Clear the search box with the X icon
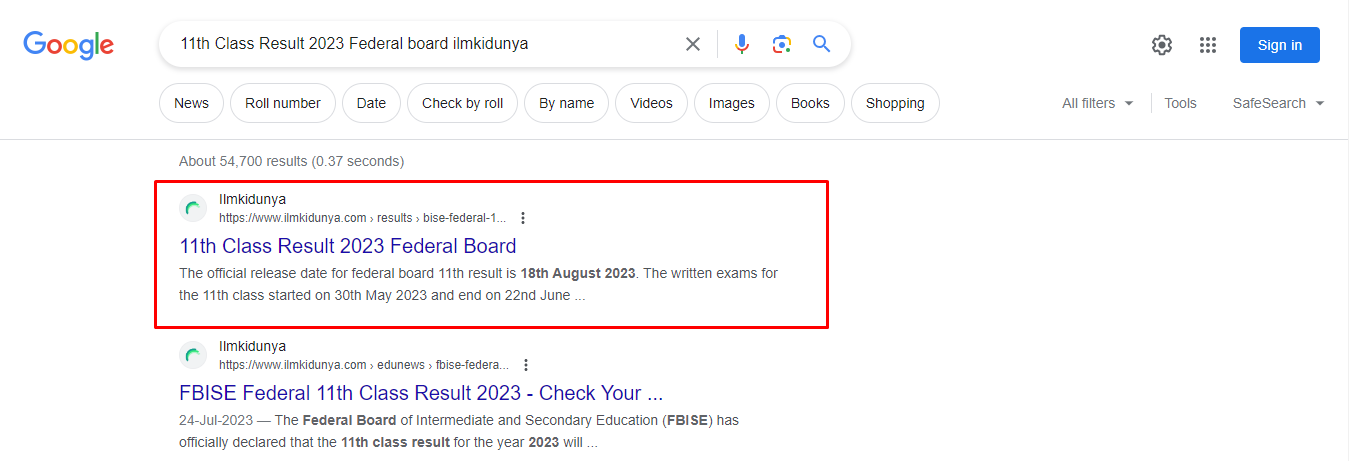1349x461 pixels. pos(692,44)
